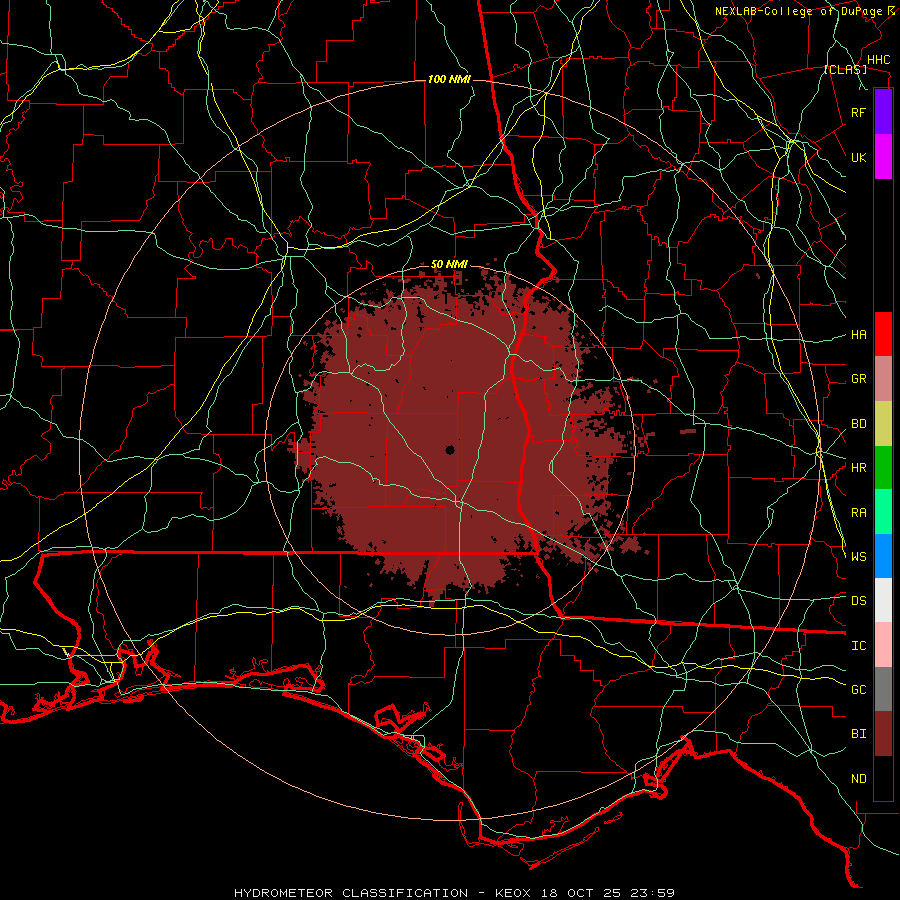Click the HA legend label
The height and width of the screenshot is (900, 900).
(858, 335)
